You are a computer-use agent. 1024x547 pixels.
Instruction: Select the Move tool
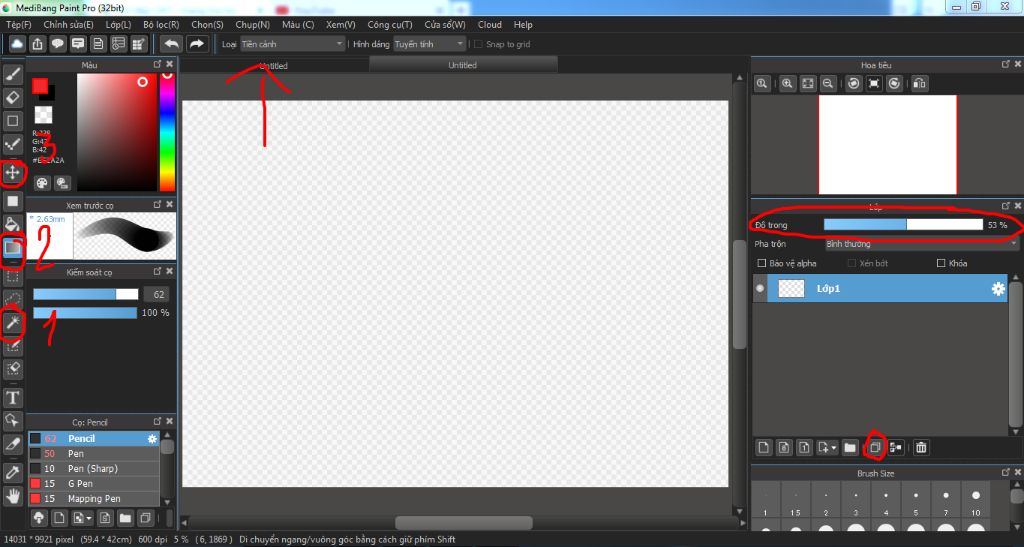[13, 173]
